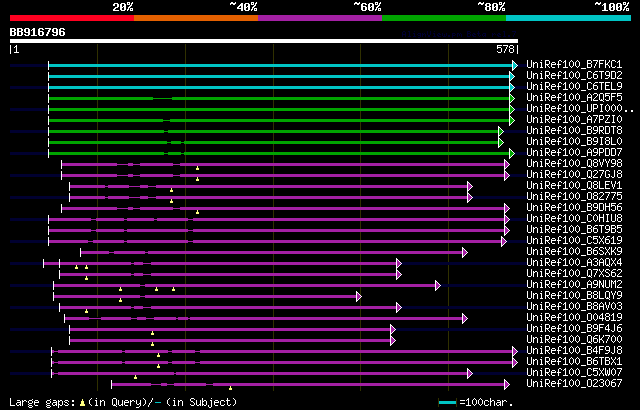Click the 578 sequence end position label
Screen dimensions: 640x410
pyautogui.click(x=505, y=49)
